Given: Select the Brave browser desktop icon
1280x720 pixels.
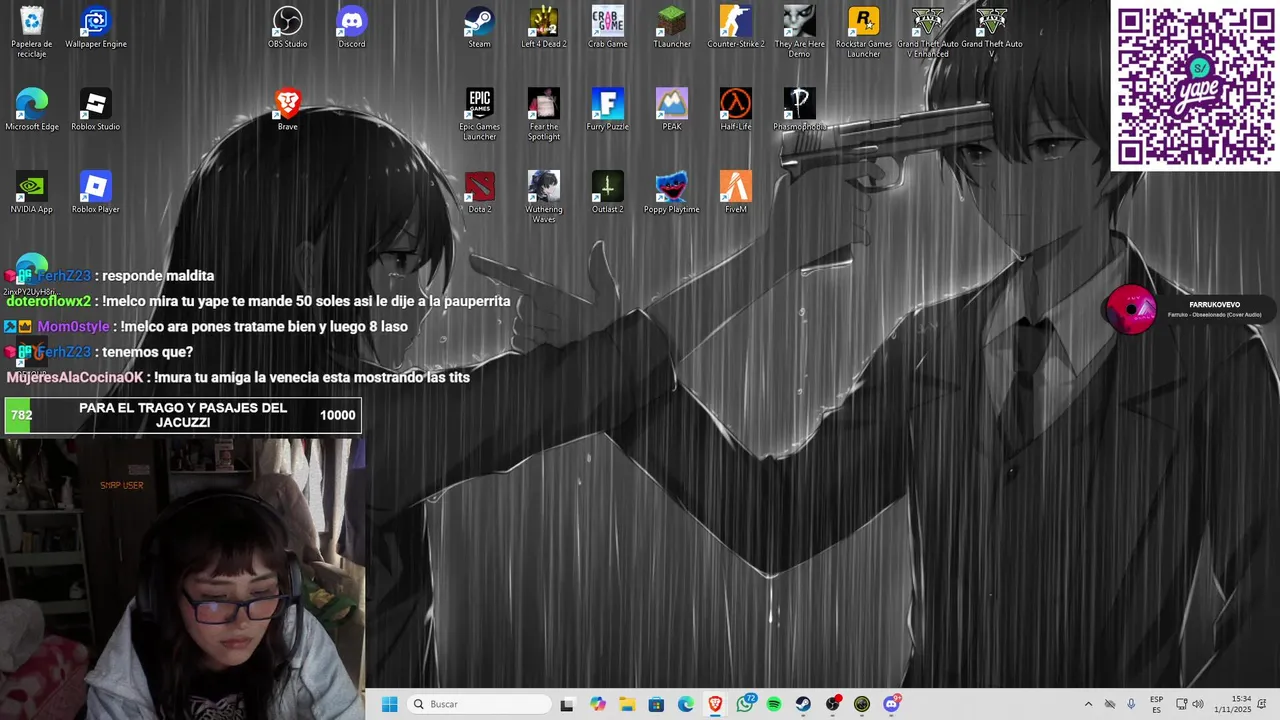Looking at the screenshot, I should click(288, 110).
